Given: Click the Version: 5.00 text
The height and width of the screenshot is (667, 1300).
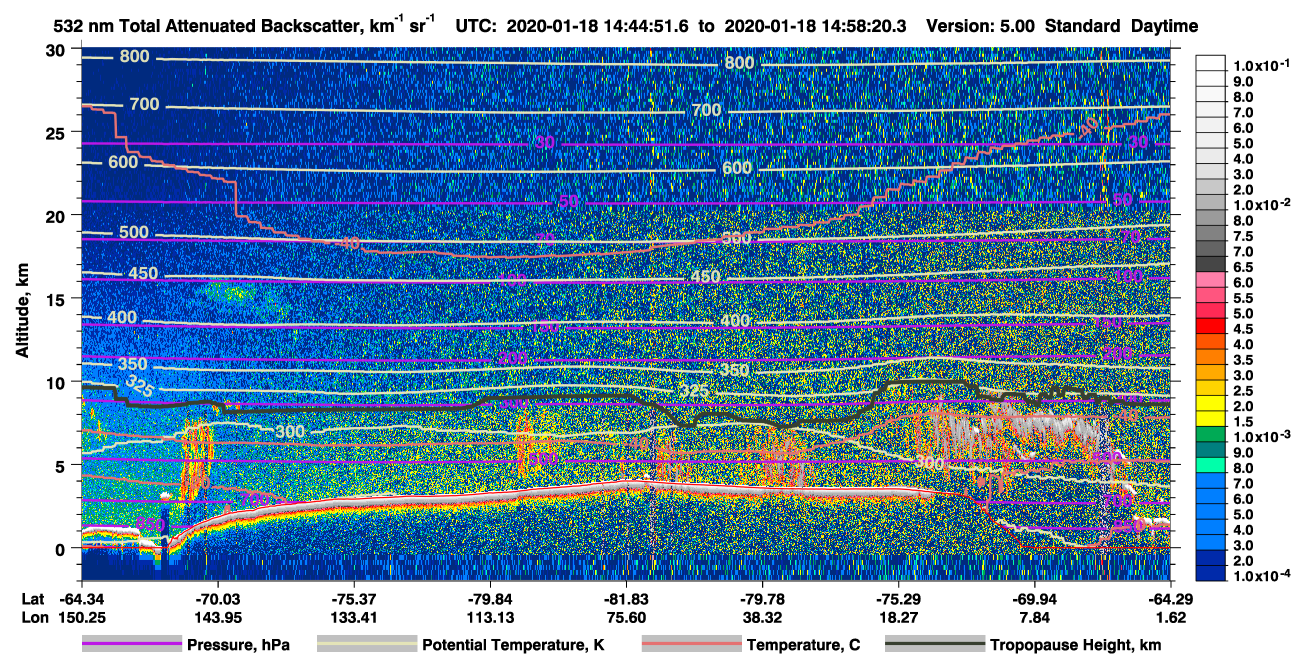Looking at the screenshot, I should coord(980,26).
